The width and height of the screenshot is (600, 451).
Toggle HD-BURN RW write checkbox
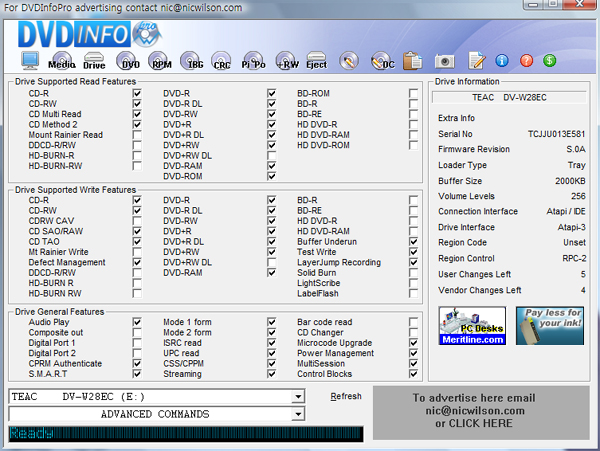click(x=137, y=293)
